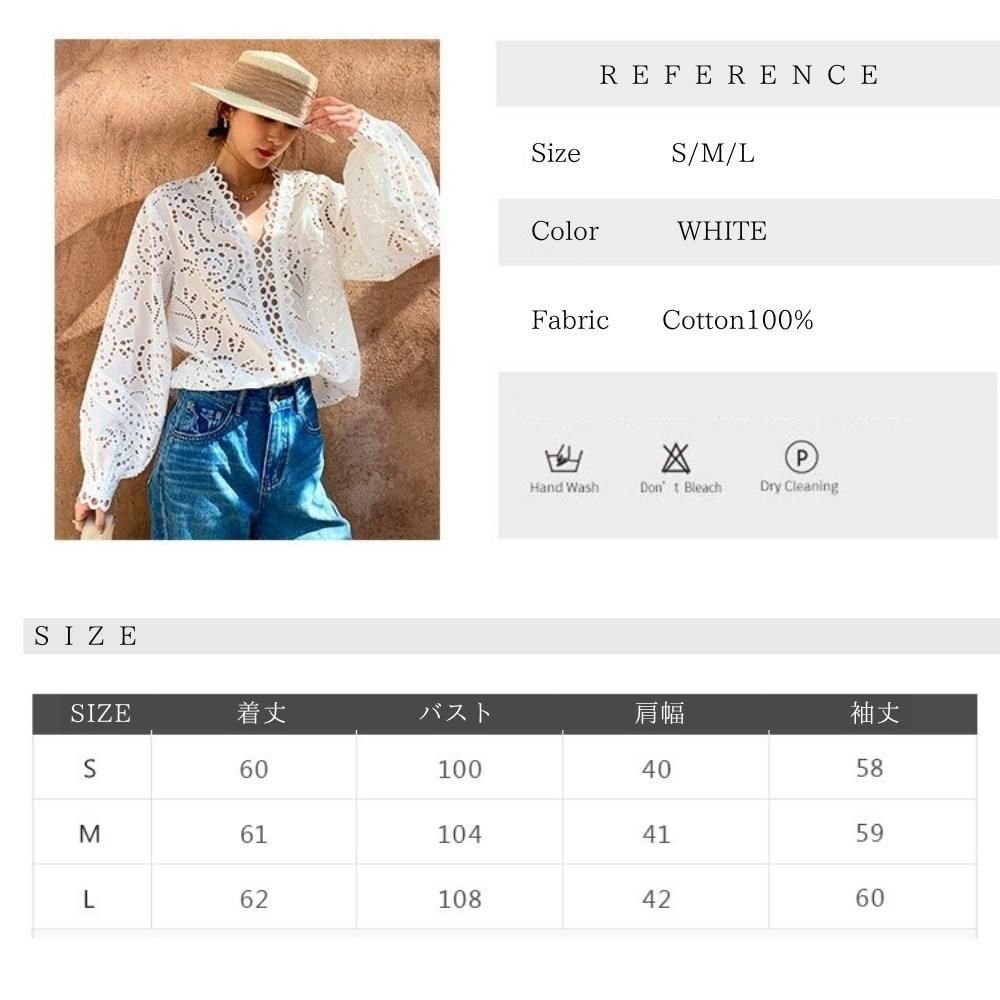Click the 肩幅 column header

coord(659,713)
